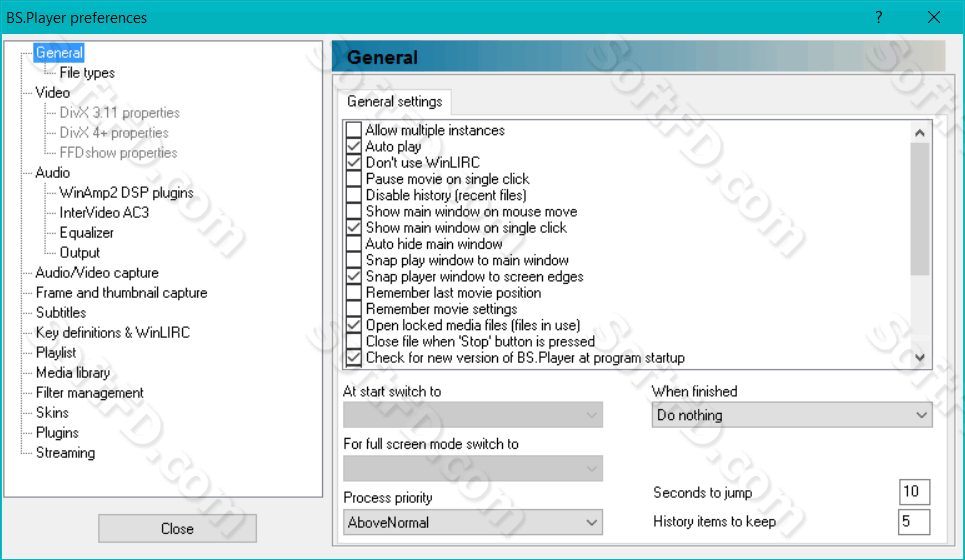Click the Seconds to jump field
Viewport: 965px width, 560px height.
coord(914,492)
